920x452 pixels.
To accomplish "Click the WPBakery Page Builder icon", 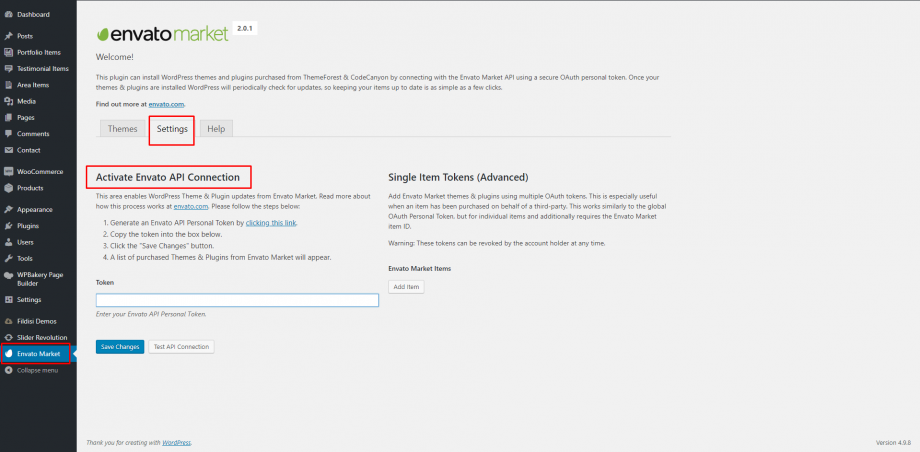I will pyautogui.click(x=9, y=275).
